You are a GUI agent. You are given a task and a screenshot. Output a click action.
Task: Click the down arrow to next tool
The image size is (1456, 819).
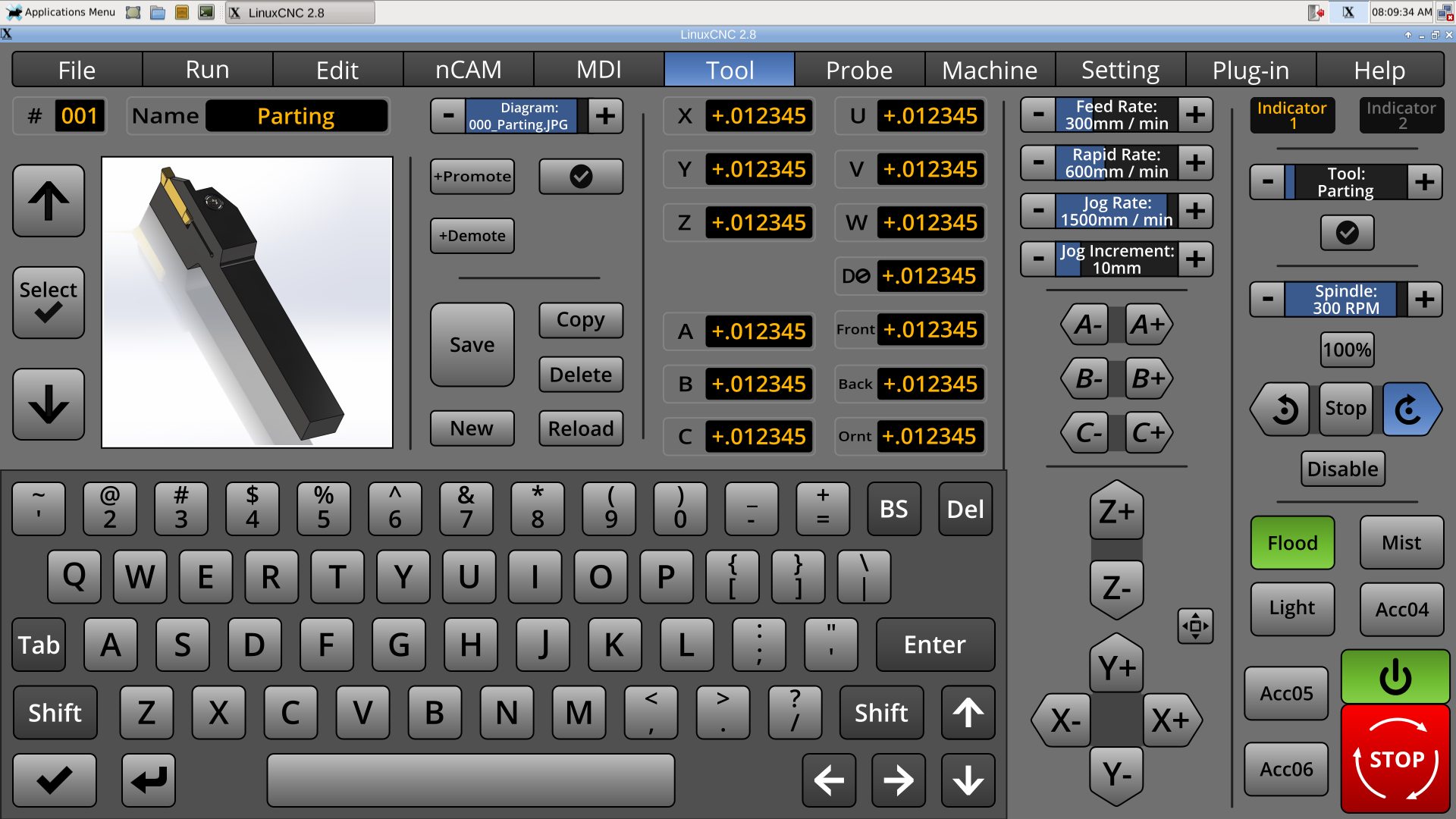pyautogui.click(x=49, y=404)
